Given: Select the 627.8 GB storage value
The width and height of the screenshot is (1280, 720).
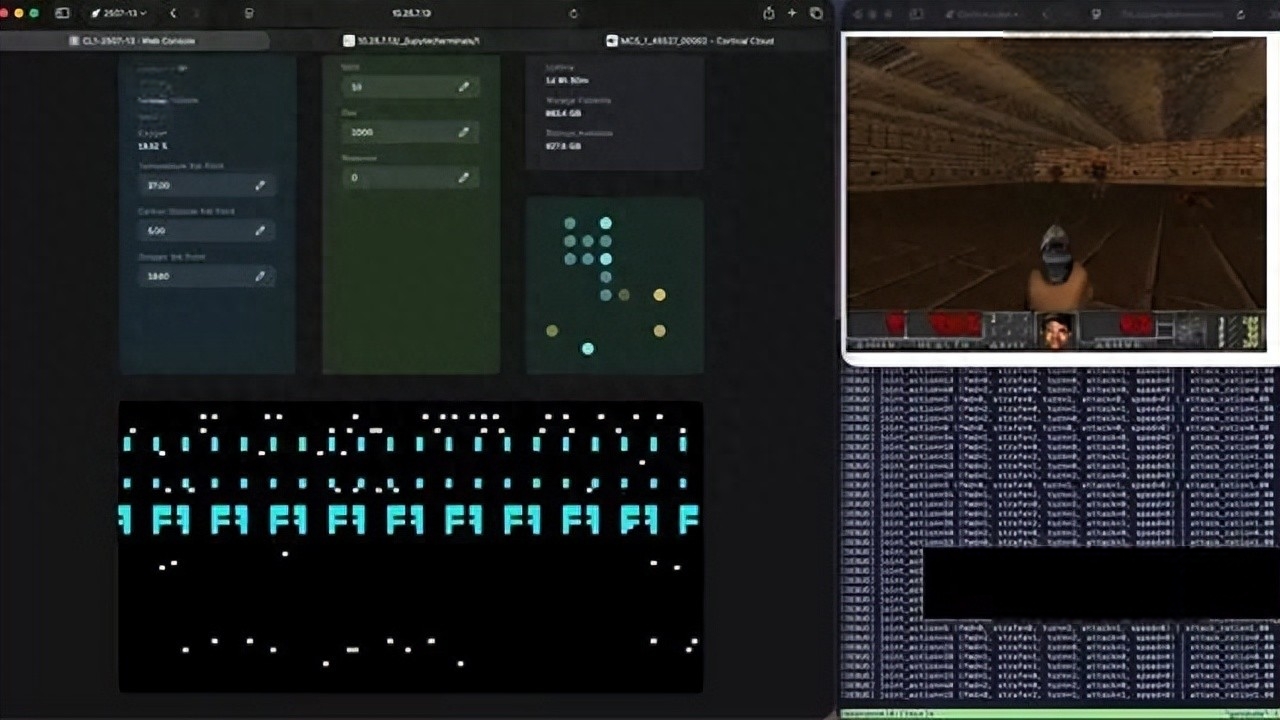Looking at the screenshot, I should [563, 146].
